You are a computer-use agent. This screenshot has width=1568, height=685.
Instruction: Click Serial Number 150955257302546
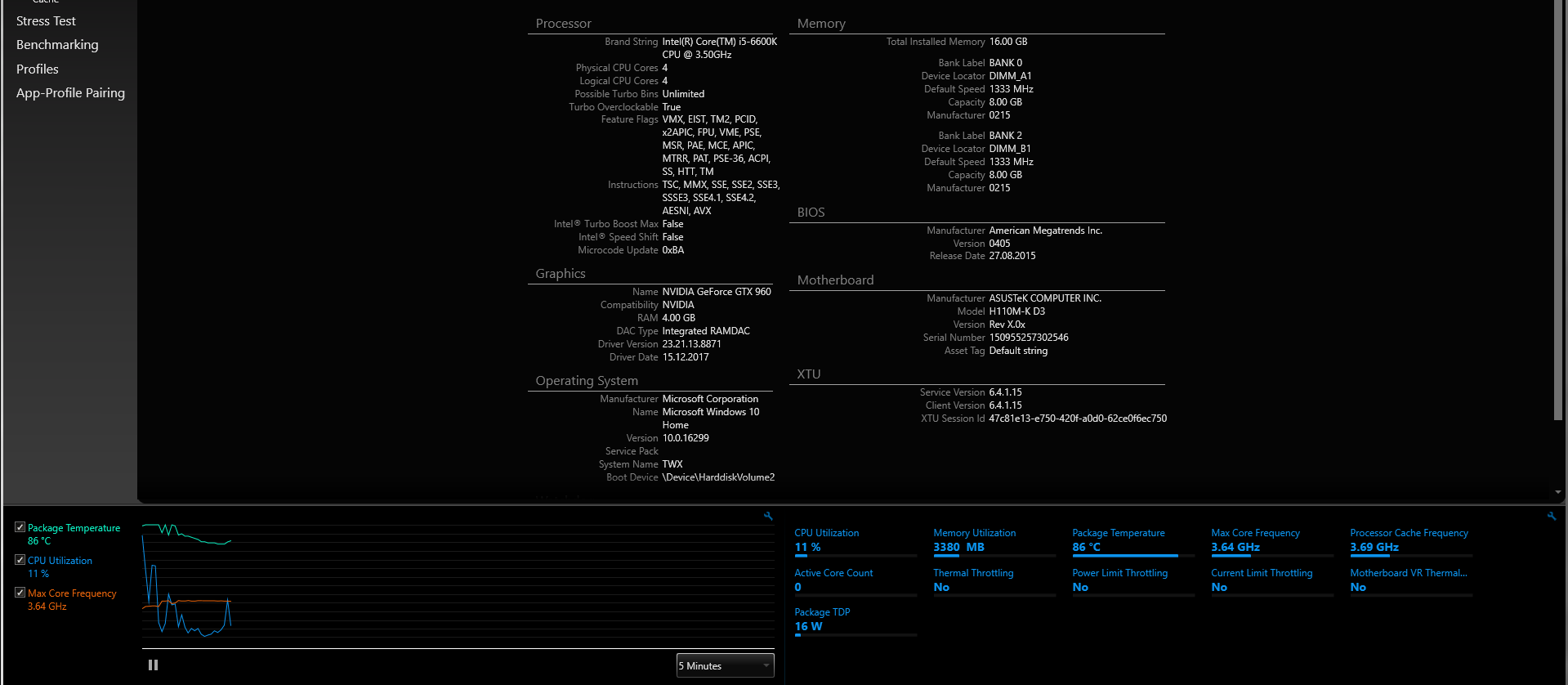coord(1028,338)
